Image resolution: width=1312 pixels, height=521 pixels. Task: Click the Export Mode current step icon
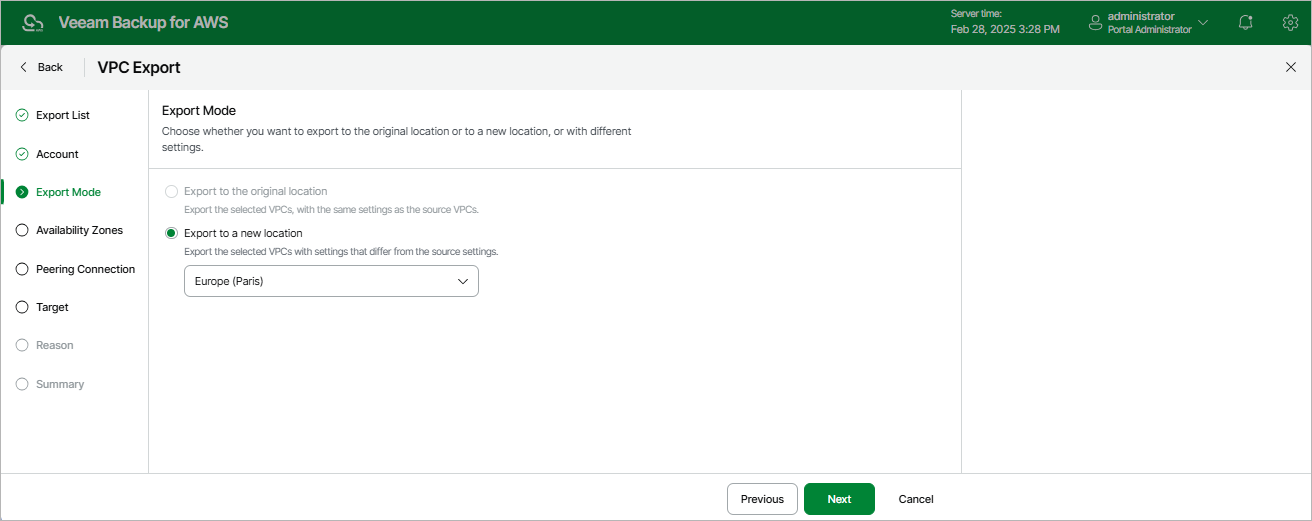[22, 192]
